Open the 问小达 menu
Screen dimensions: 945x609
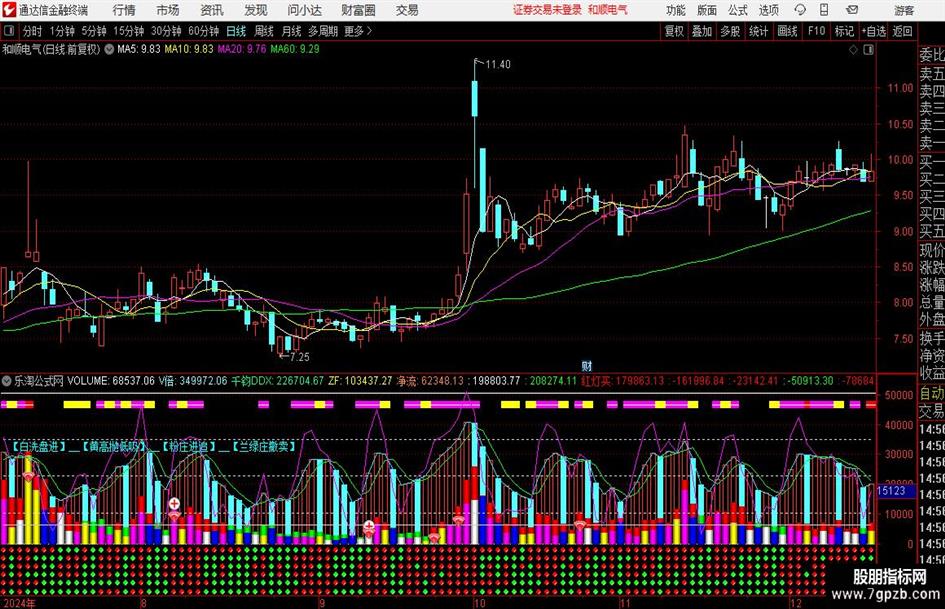[304, 10]
